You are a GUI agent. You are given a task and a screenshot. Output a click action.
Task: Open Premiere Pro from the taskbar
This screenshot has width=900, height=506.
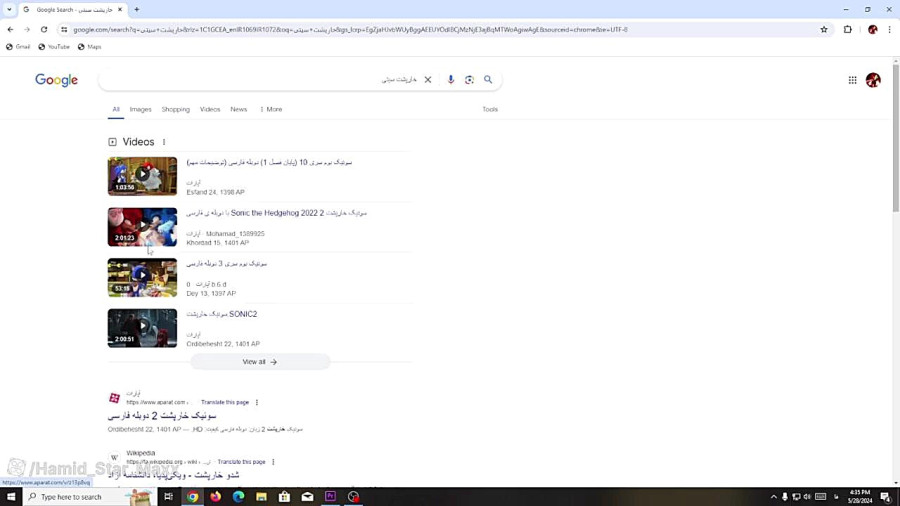point(330,497)
